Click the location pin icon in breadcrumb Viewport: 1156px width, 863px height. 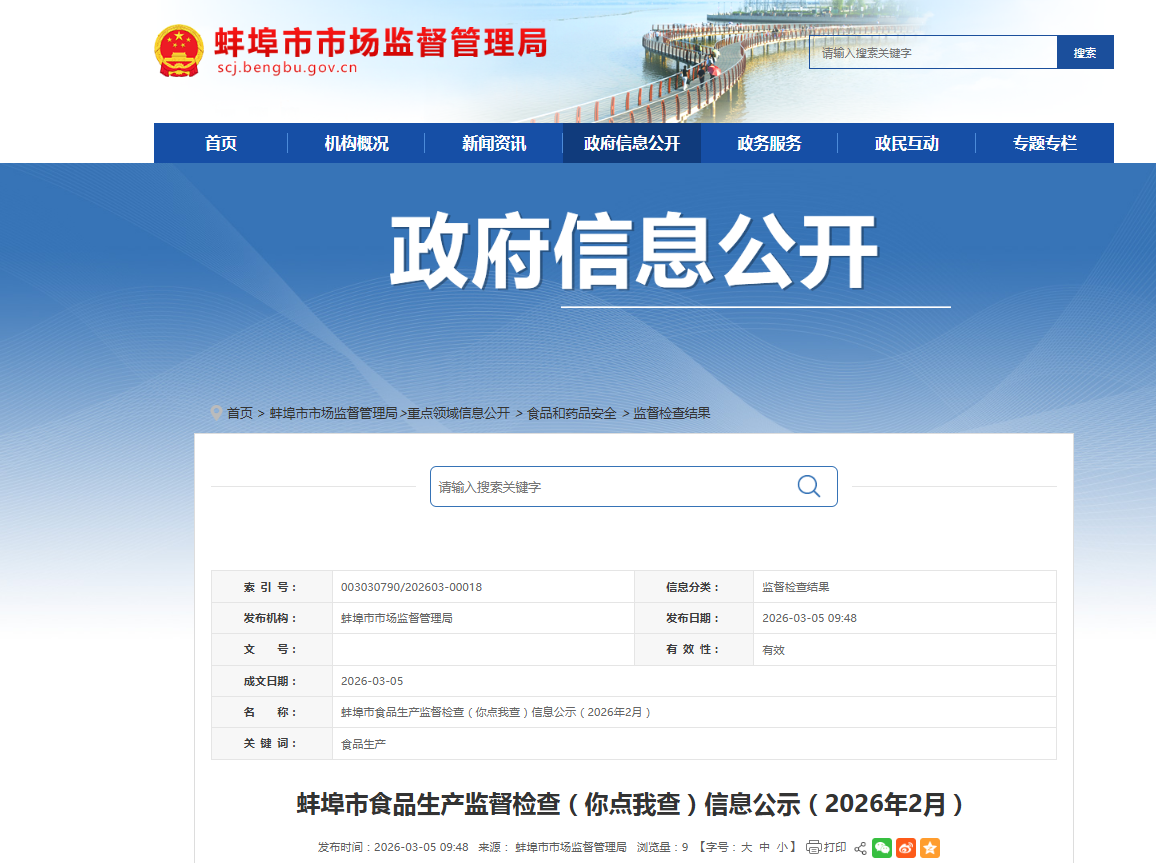pyautogui.click(x=216, y=413)
